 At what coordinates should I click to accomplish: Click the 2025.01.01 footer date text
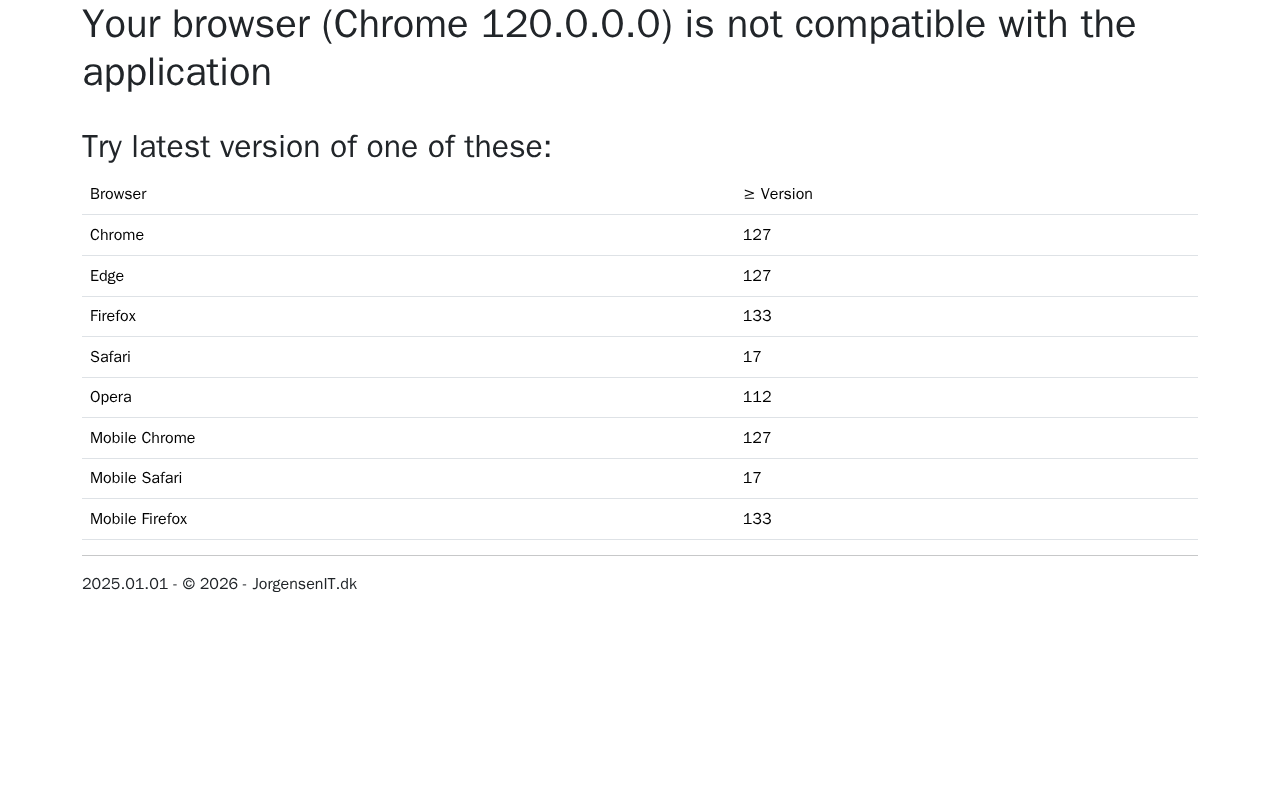(x=125, y=584)
